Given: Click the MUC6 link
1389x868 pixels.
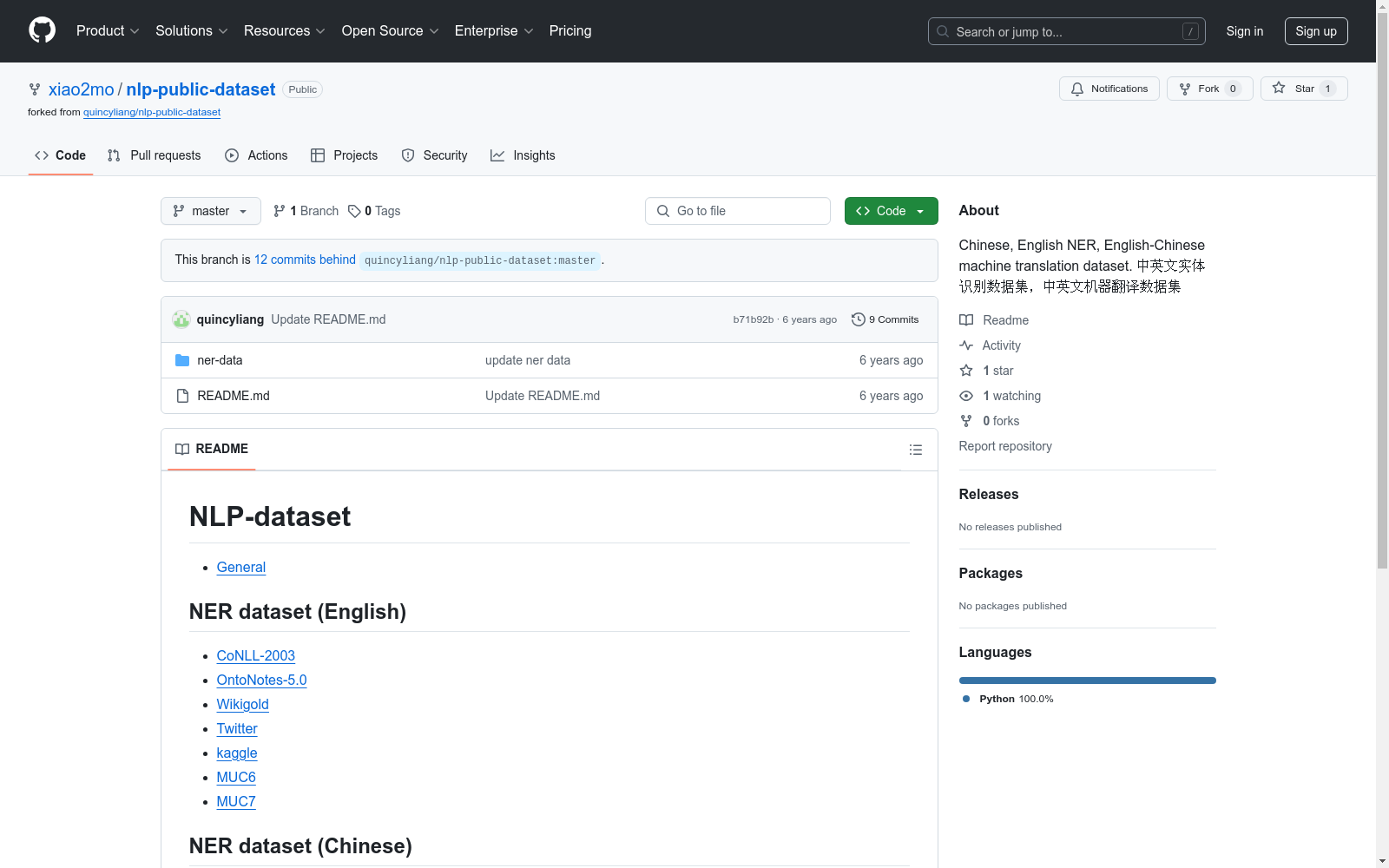Looking at the screenshot, I should pos(236,777).
